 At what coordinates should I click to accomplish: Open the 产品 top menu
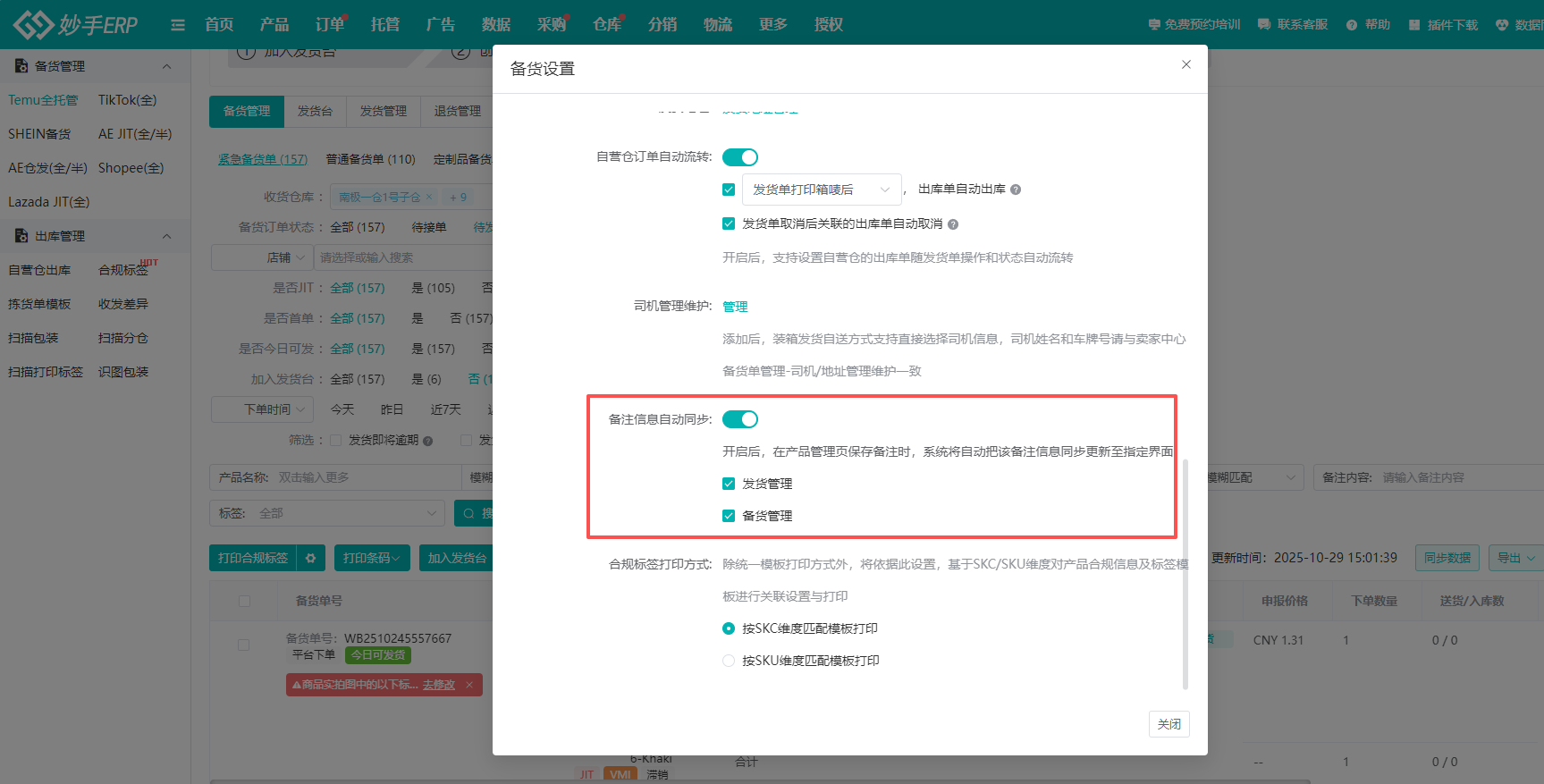point(274,24)
